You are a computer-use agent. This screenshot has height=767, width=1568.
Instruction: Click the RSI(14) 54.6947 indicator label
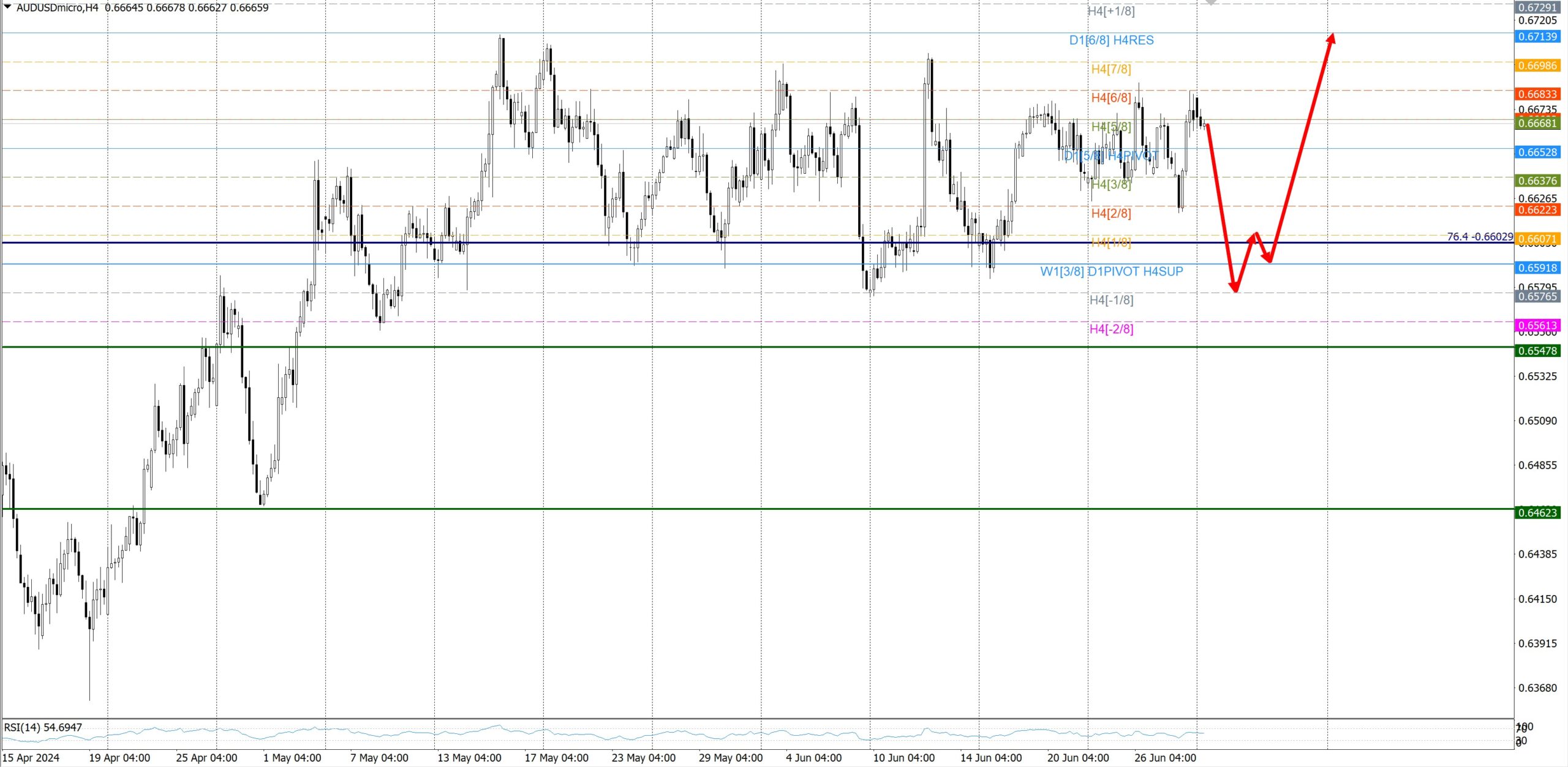pos(43,727)
